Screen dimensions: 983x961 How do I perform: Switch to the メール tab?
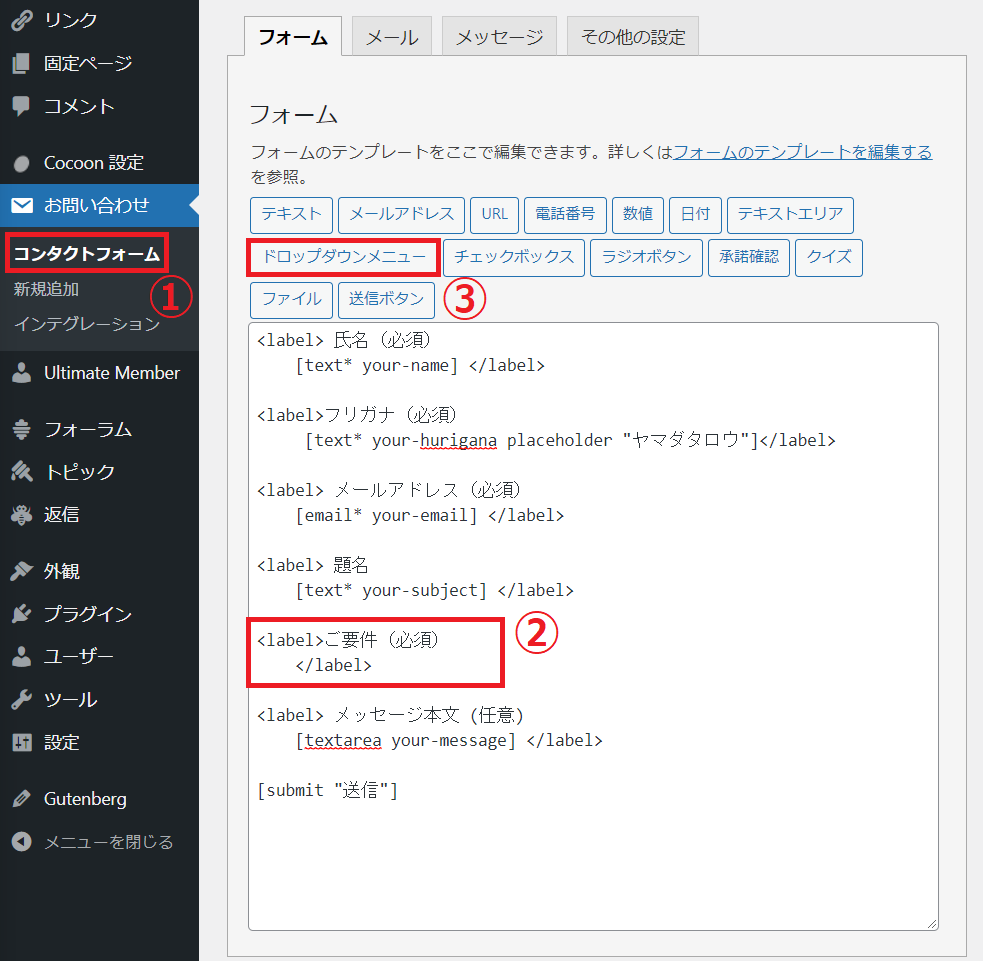392,36
